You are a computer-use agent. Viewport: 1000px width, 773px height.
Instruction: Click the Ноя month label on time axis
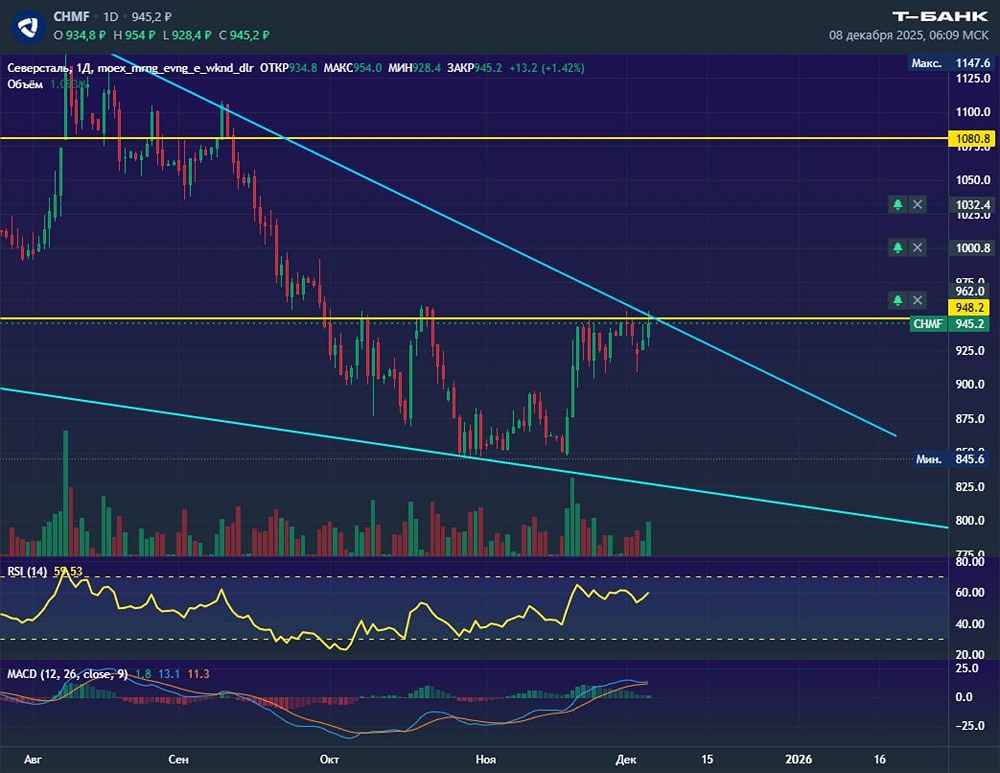point(485,759)
